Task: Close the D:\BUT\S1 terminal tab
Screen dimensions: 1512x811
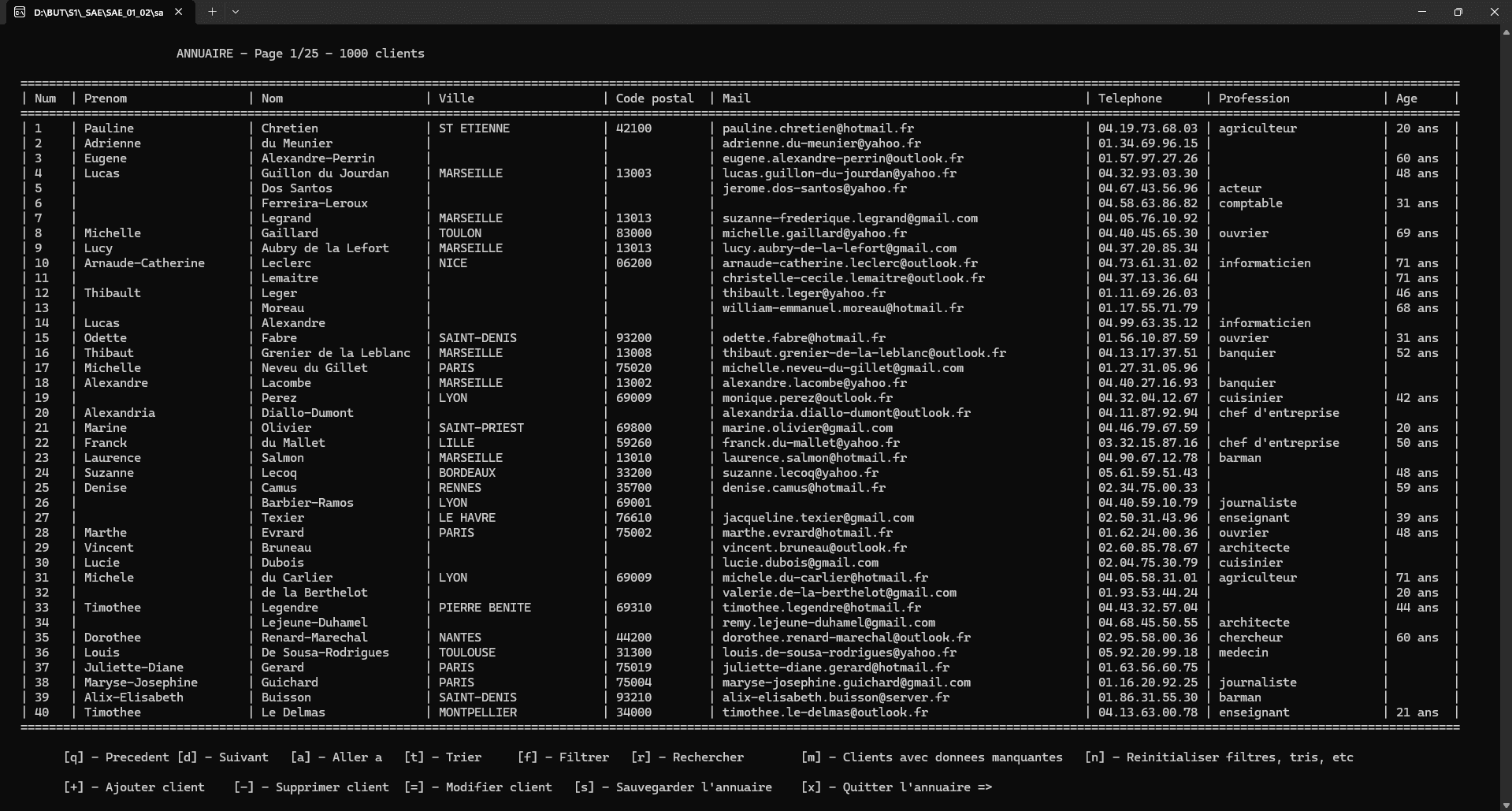Action: [x=179, y=12]
